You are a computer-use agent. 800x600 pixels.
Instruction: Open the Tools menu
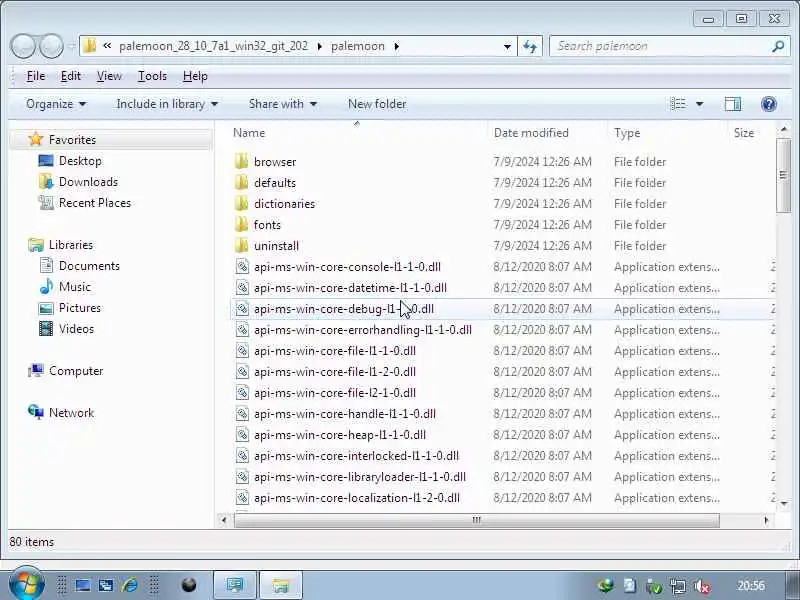[x=152, y=76]
